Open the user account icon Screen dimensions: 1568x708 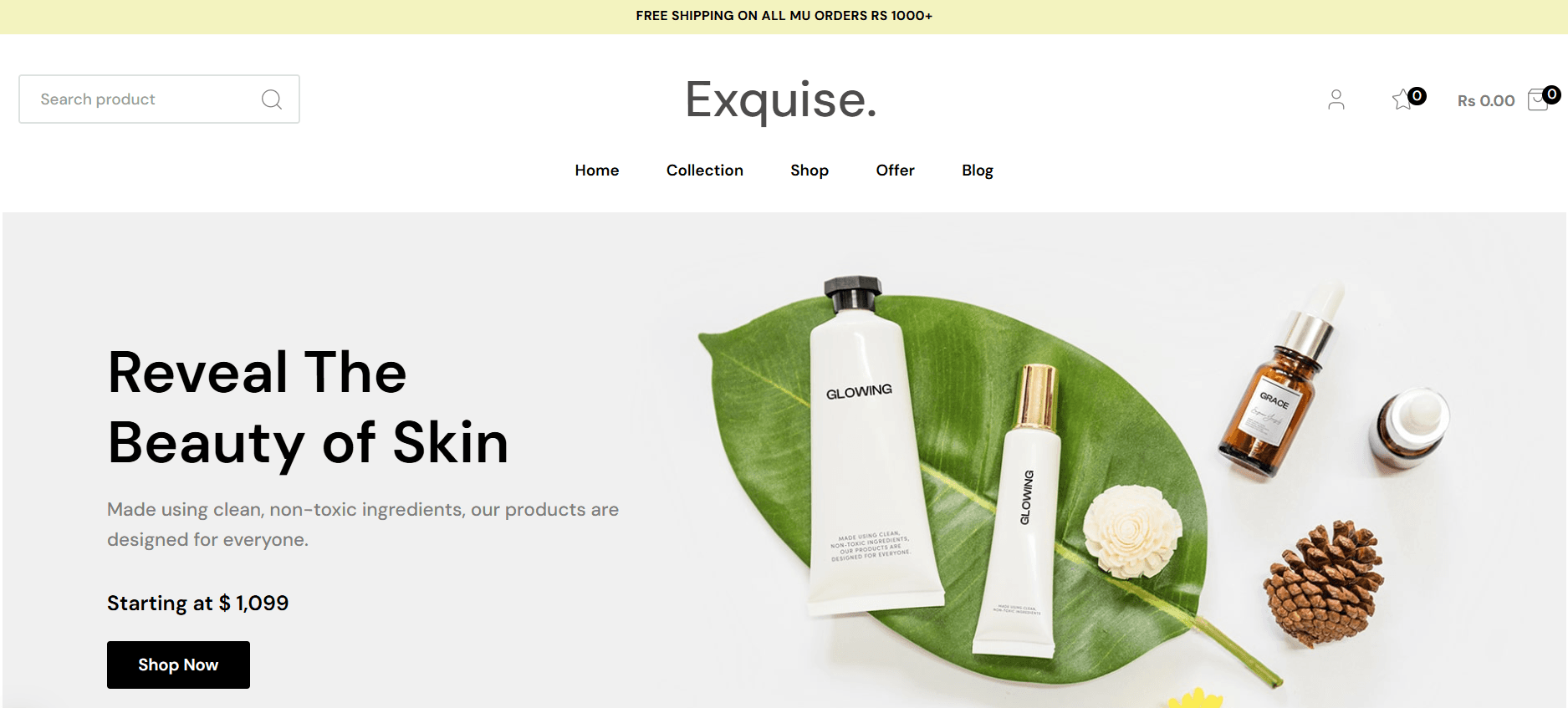(x=1336, y=99)
